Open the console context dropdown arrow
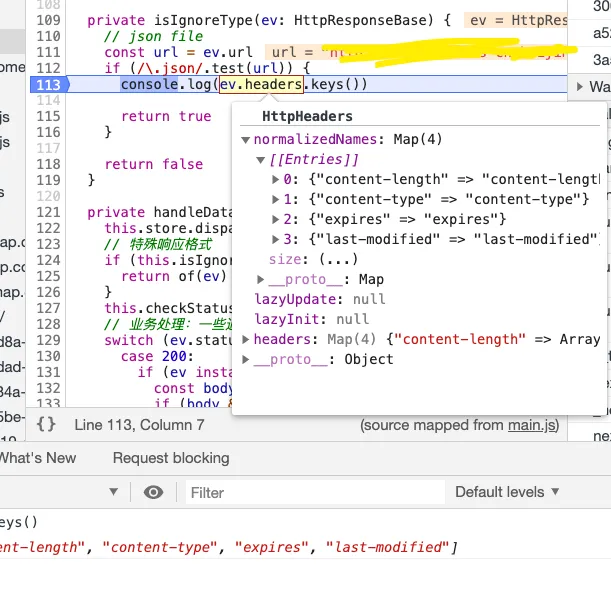611x598 pixels. (x=113, y=492)
